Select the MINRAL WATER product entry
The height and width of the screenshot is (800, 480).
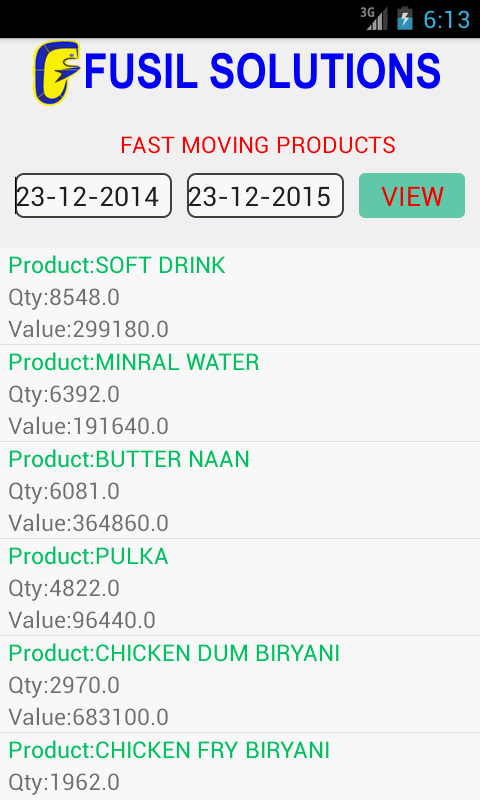tap(240, 393)
